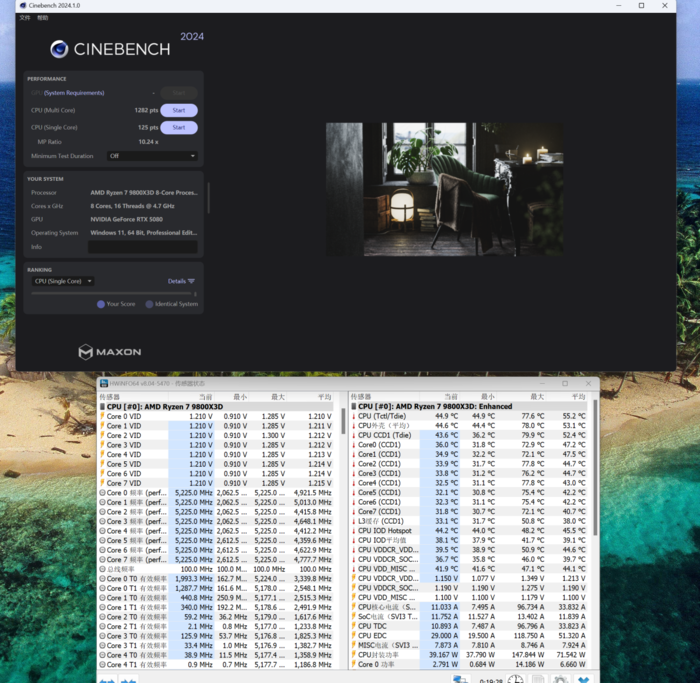The height and width of the screenshot is (683, 700).
Task: Click the AMD Ryzen 7 9800X3D processor text
Action: [144, 193]
